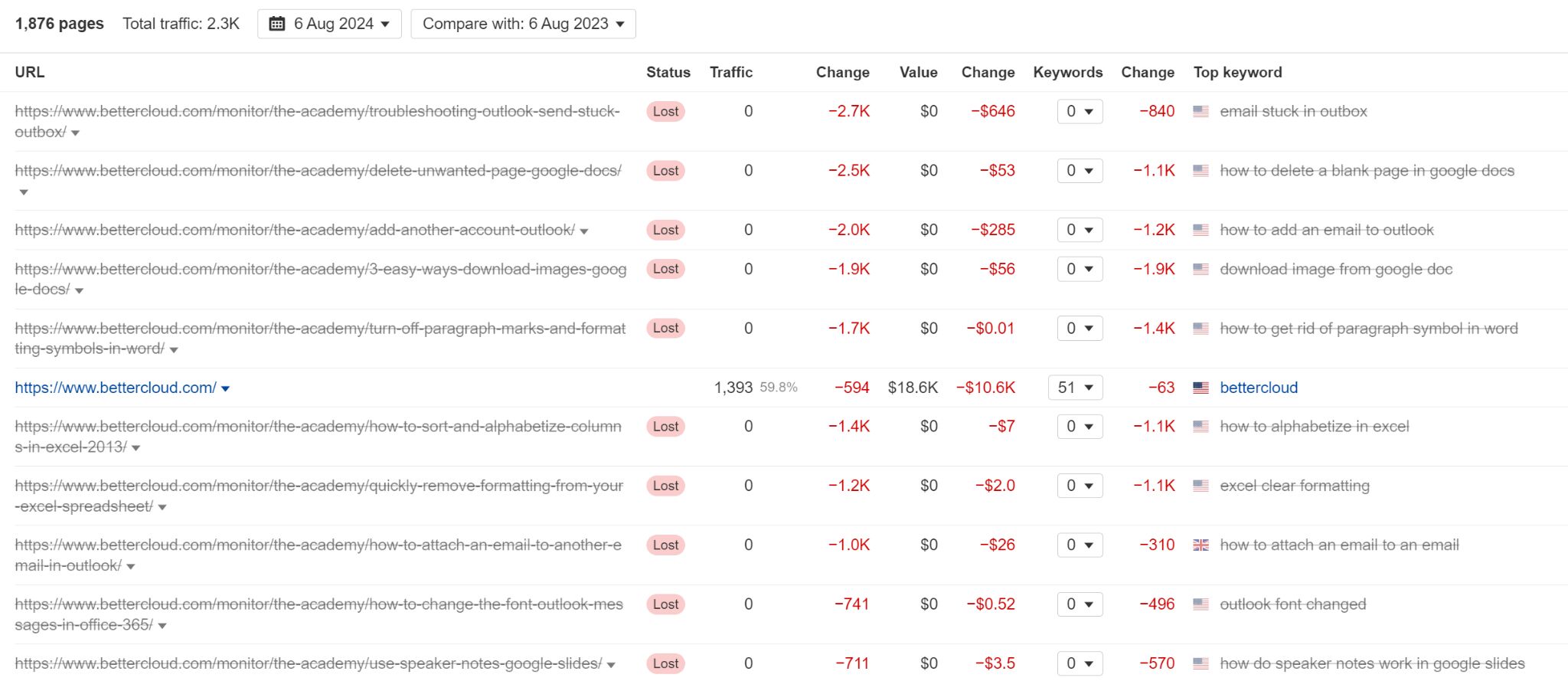Click the calendar icon in the date picker
The width and height of the screenshot is (1568, 681).
tap(277, 24)
